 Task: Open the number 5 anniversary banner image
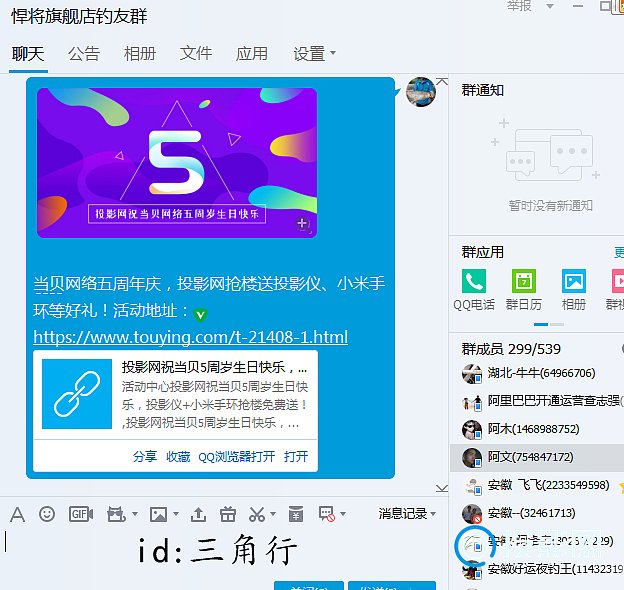177,163
